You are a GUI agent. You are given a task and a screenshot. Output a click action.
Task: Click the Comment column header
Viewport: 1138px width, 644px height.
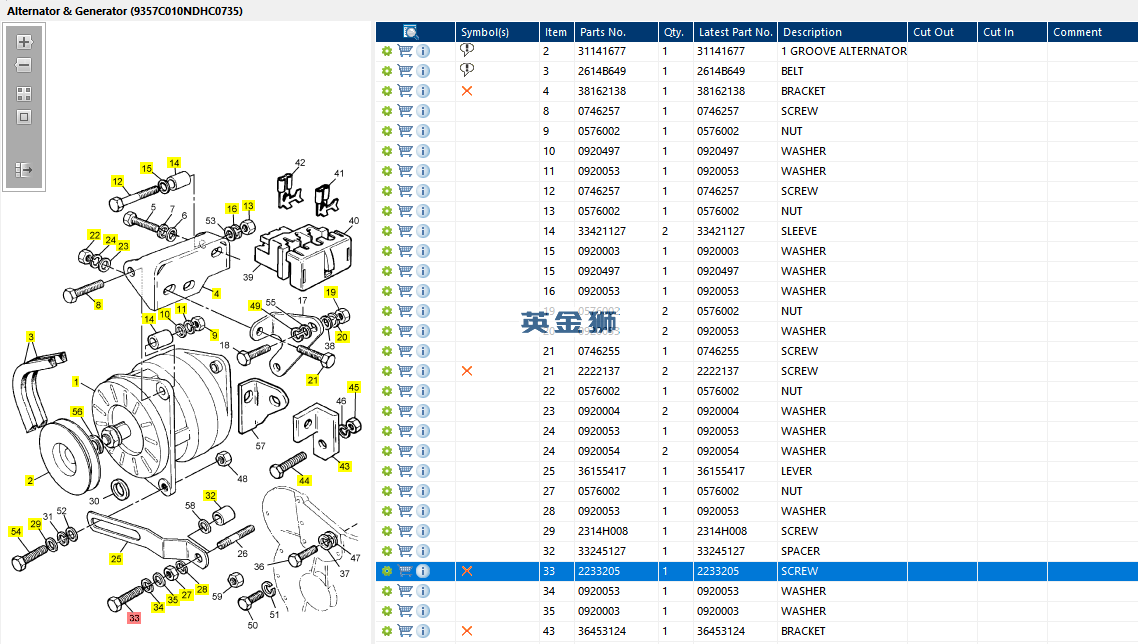click(1092, 32)
